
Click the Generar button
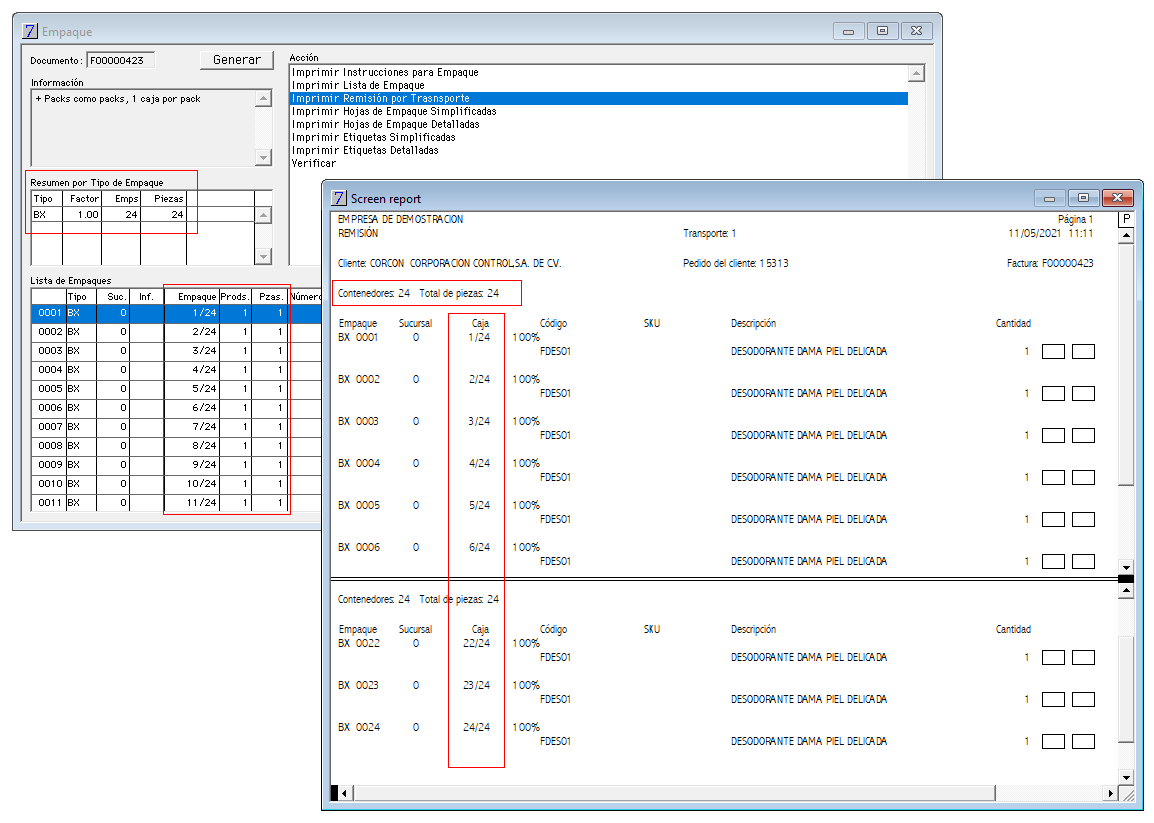click(x=236, y=60)
